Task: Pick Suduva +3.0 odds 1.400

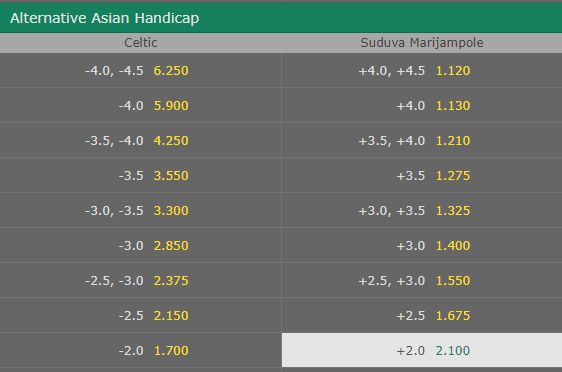Action: pos(422,245)
